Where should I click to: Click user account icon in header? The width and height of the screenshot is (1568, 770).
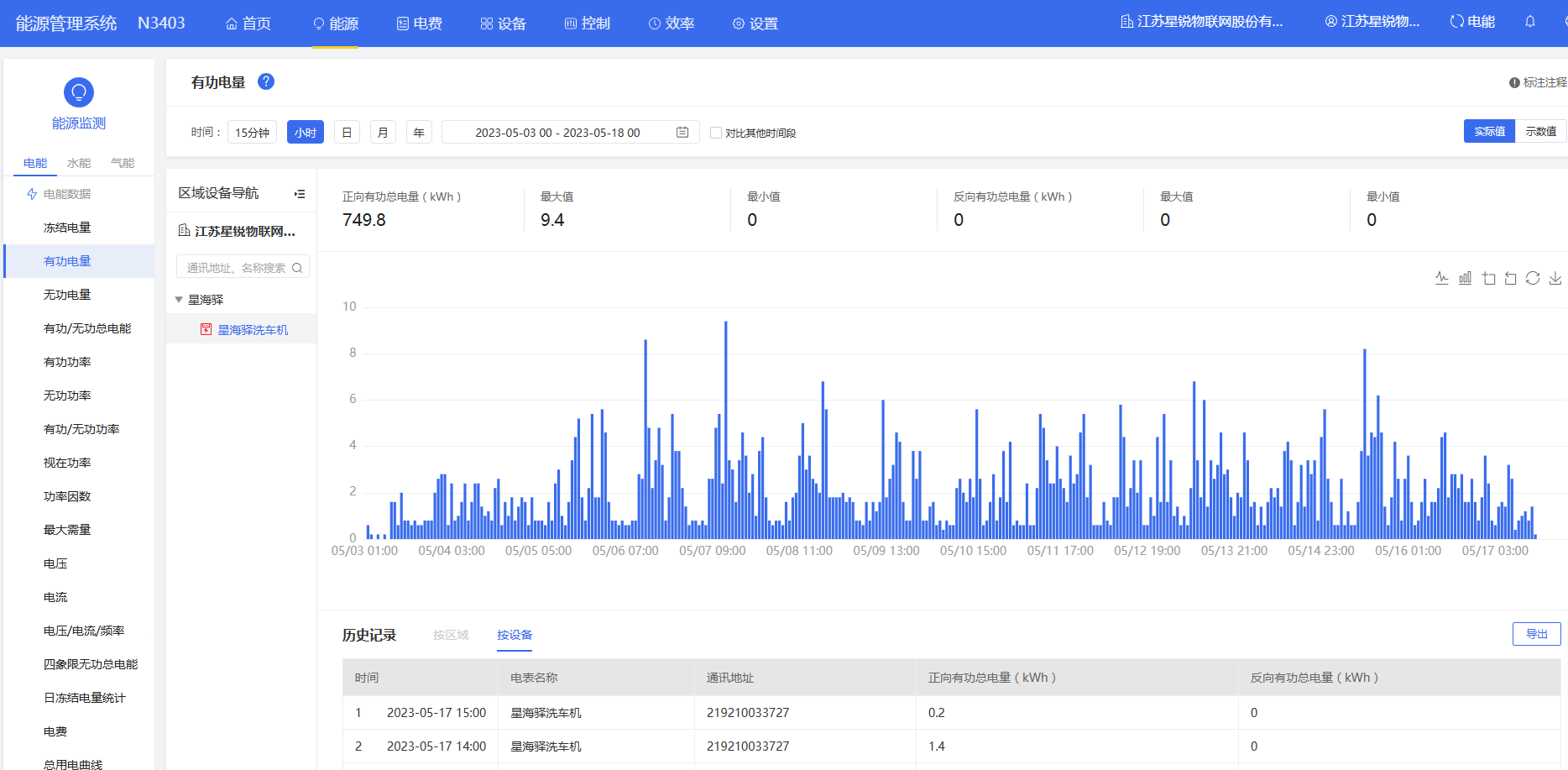(1331, 22)
